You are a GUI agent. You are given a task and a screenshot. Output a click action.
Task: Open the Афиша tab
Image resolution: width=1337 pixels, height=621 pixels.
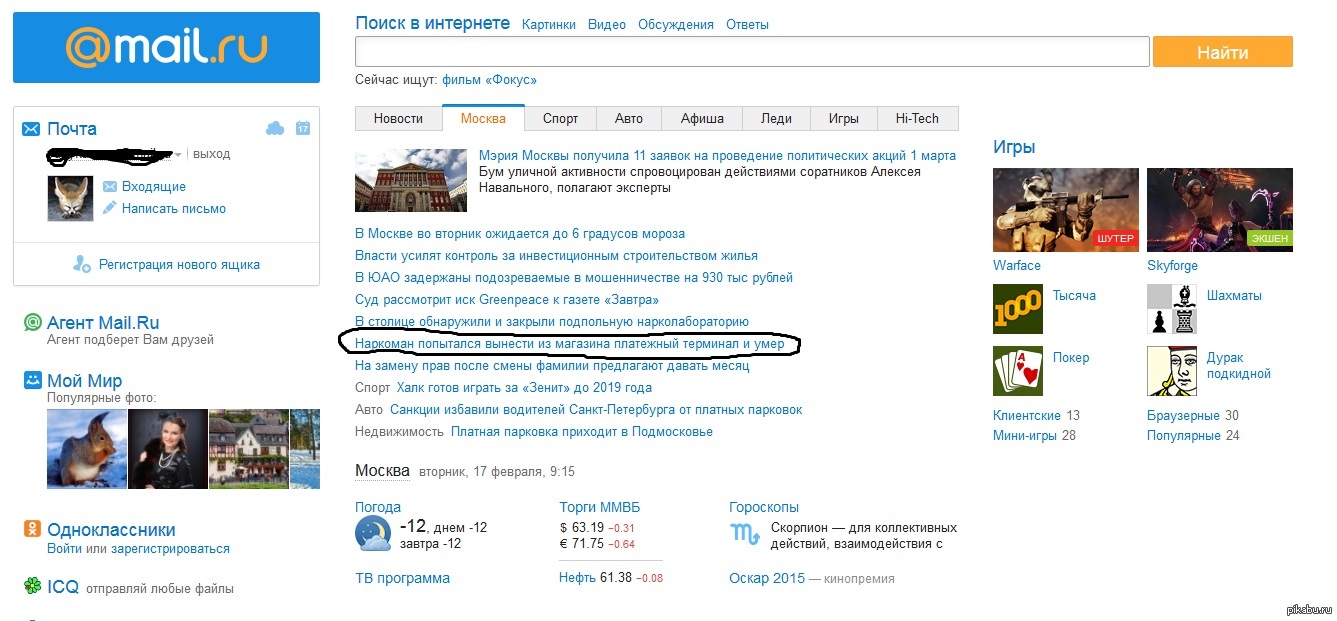[702, 118]
